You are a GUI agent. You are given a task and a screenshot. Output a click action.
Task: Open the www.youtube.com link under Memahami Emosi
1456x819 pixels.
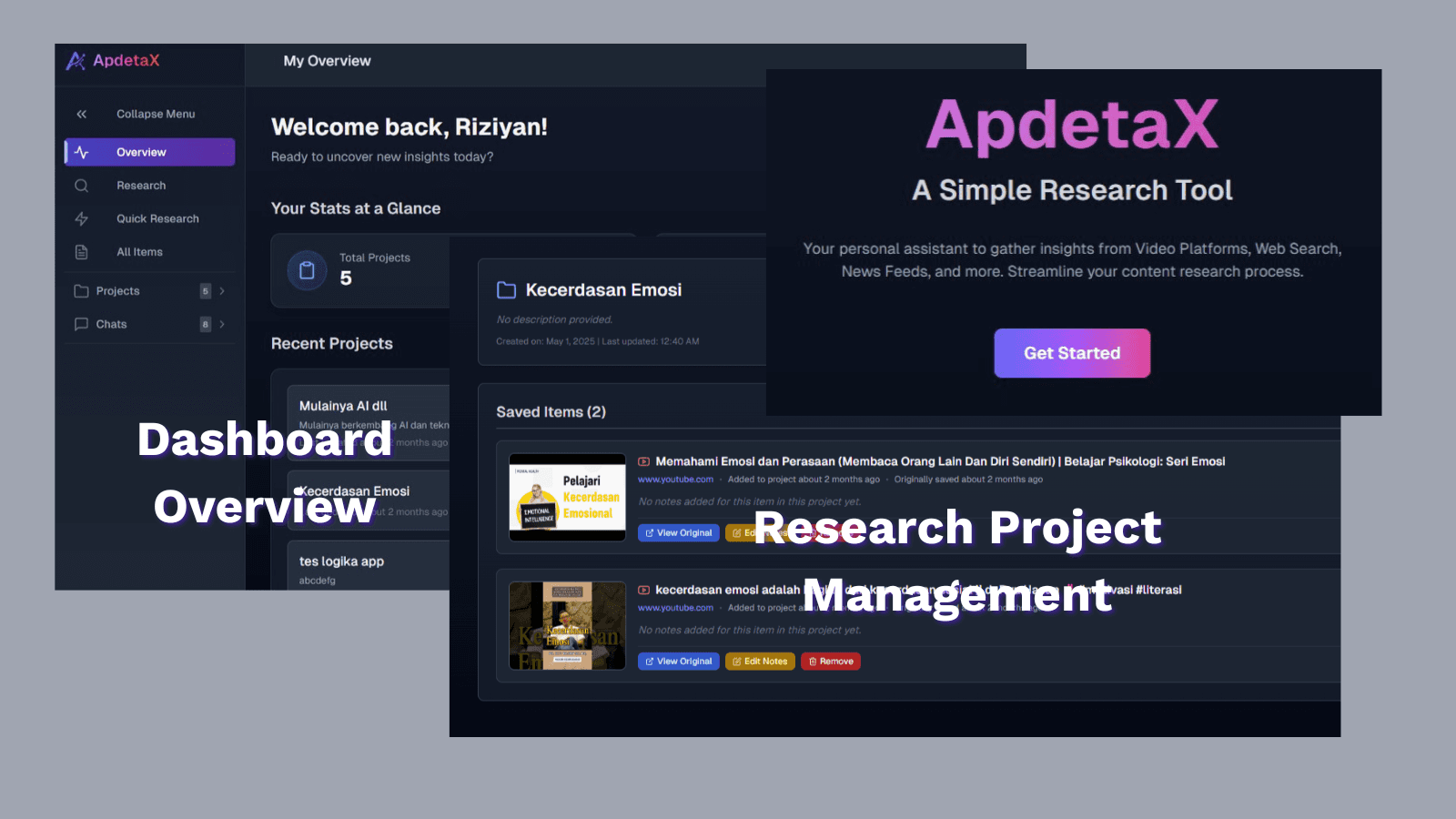click(x=675, y=480)
